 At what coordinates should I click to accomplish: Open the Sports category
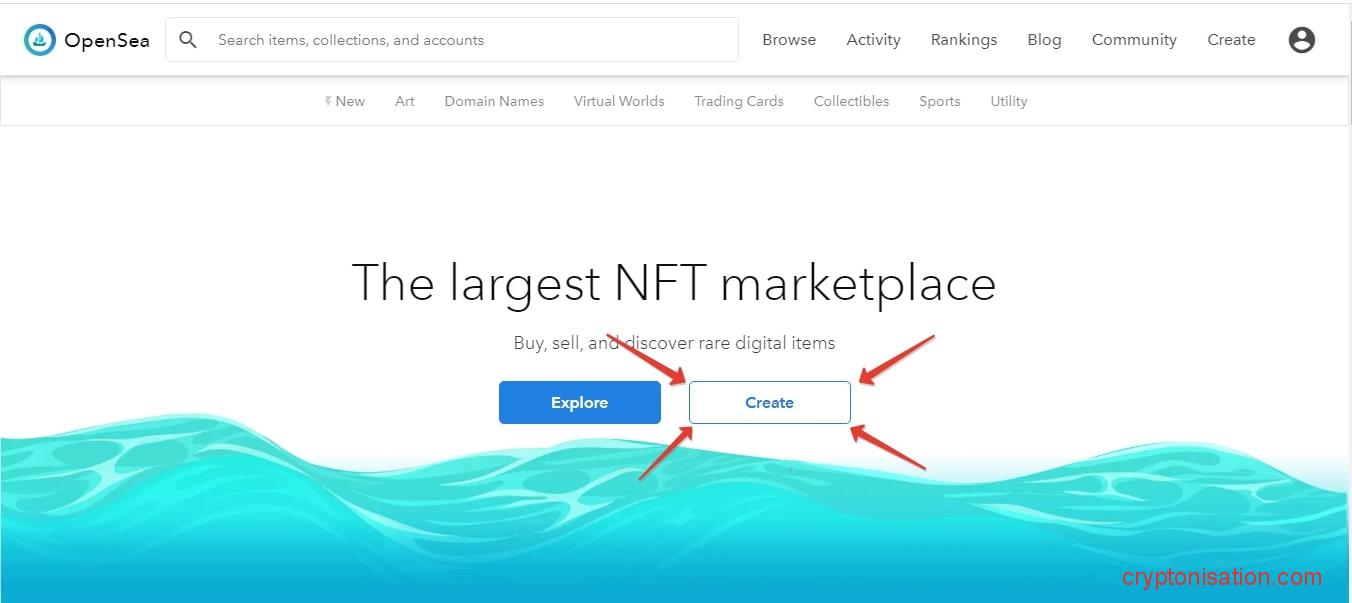[x=939, y=101]
